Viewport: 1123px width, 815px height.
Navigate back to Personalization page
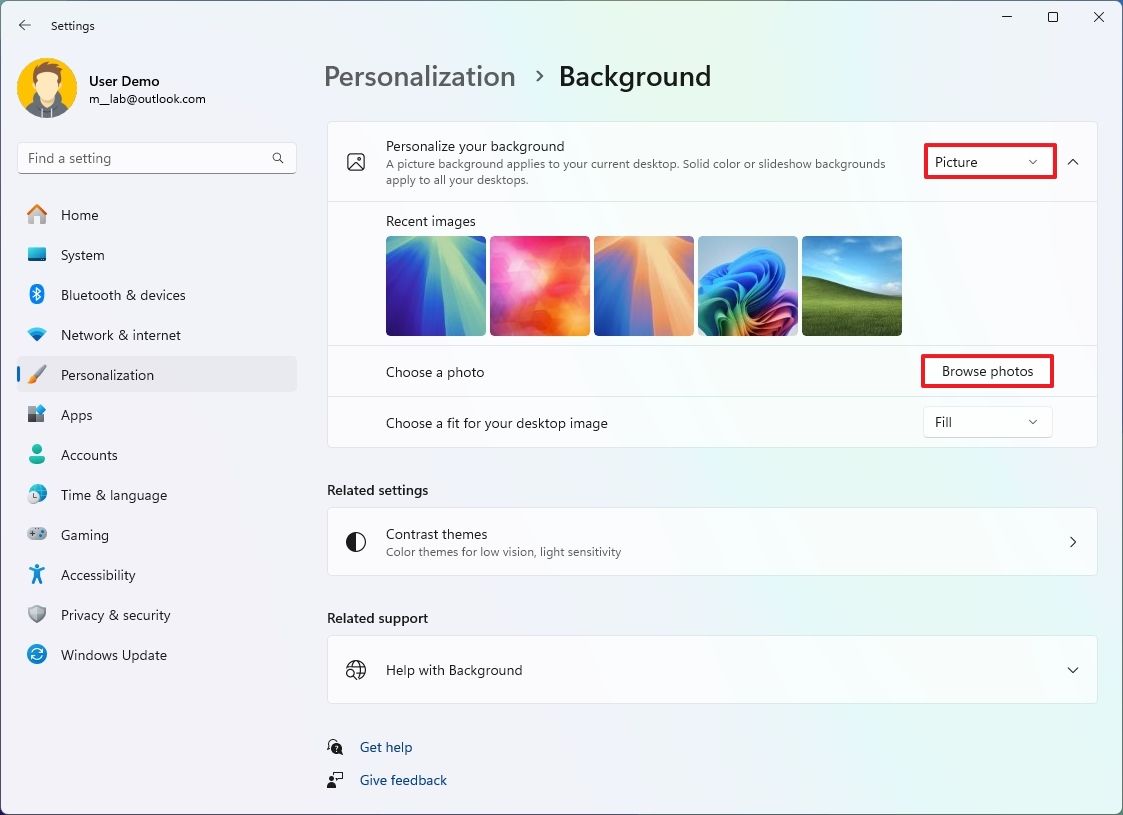(420, 76)
